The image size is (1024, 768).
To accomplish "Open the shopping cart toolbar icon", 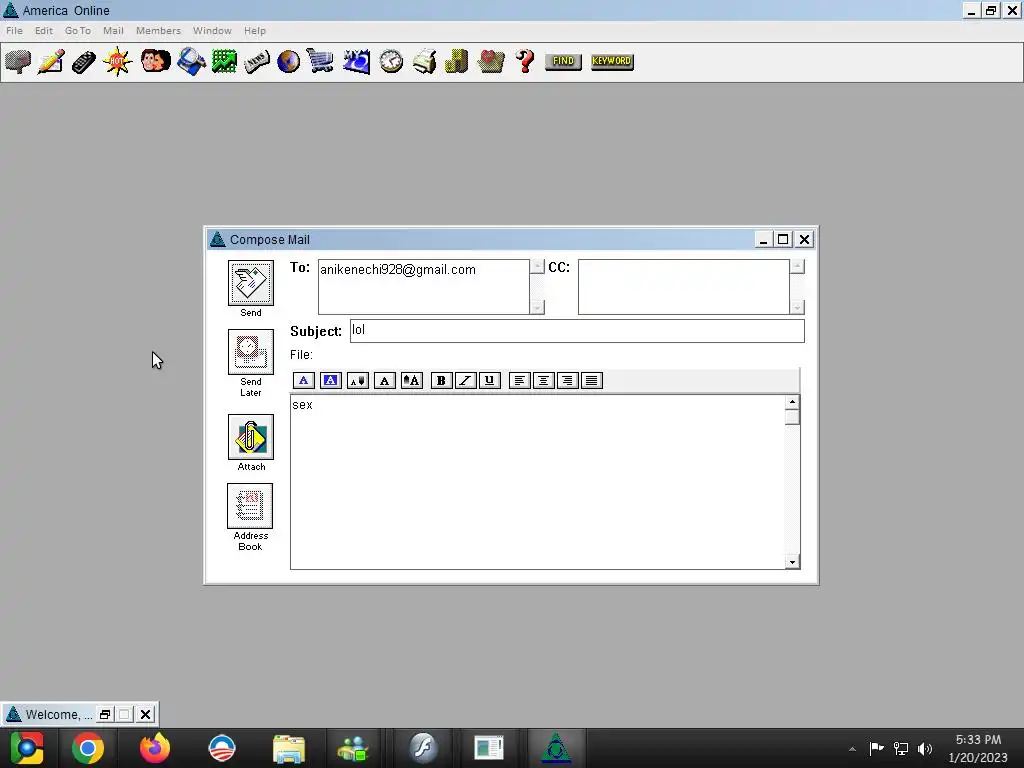I will [320, 62].
